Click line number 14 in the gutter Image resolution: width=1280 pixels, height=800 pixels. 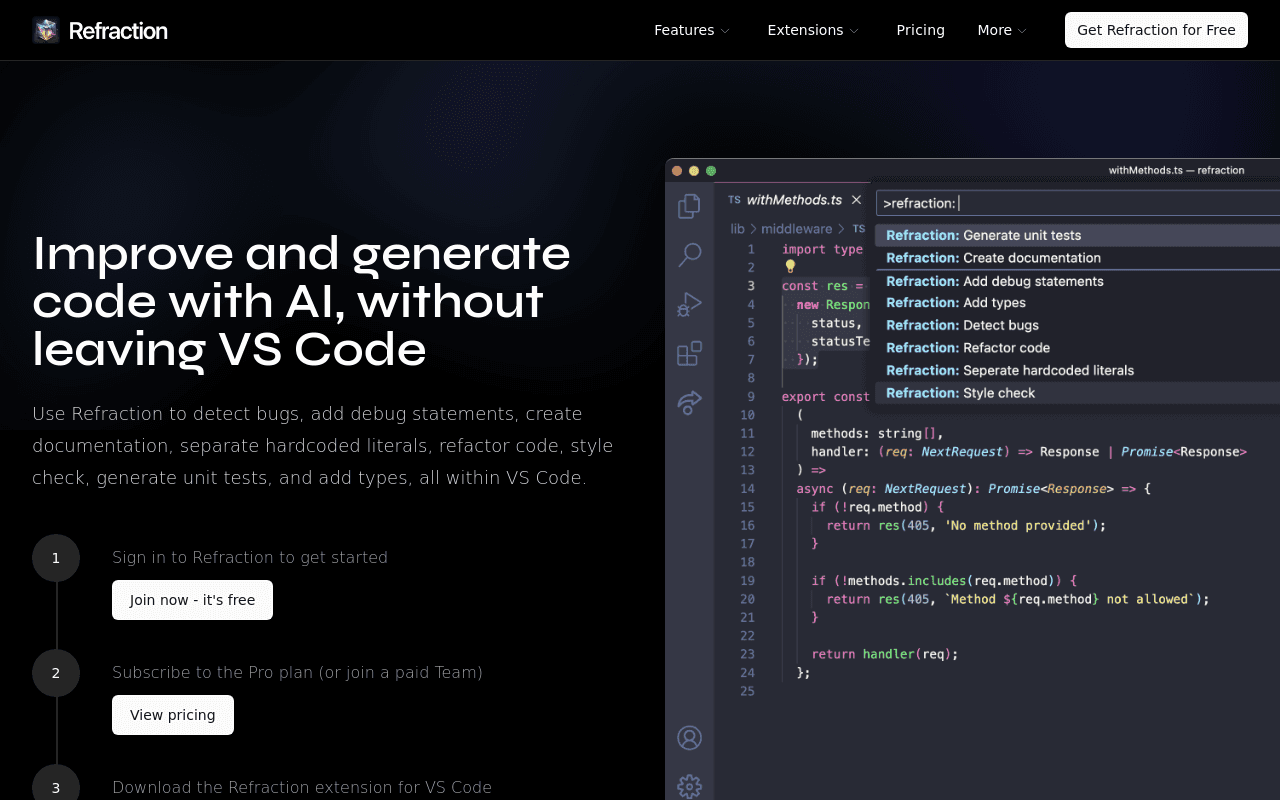[x=747, y=489]
